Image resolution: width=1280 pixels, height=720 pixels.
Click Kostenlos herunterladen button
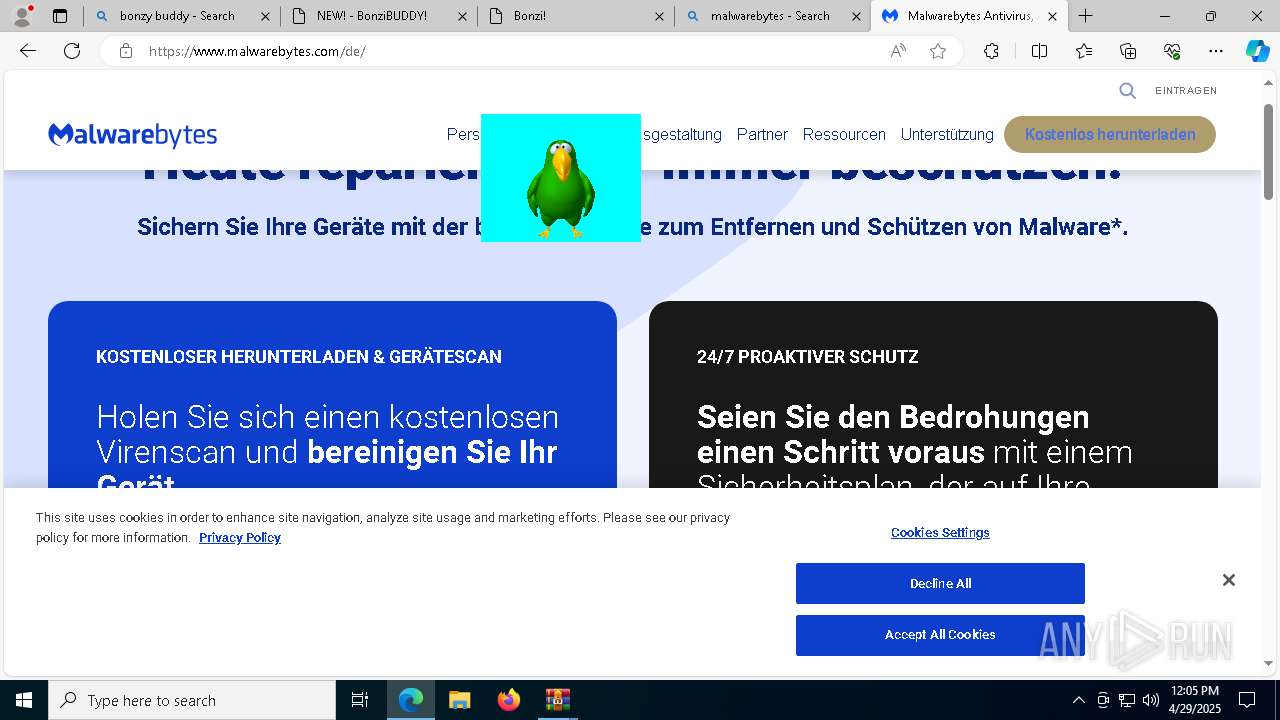(x=1110, y=134)
